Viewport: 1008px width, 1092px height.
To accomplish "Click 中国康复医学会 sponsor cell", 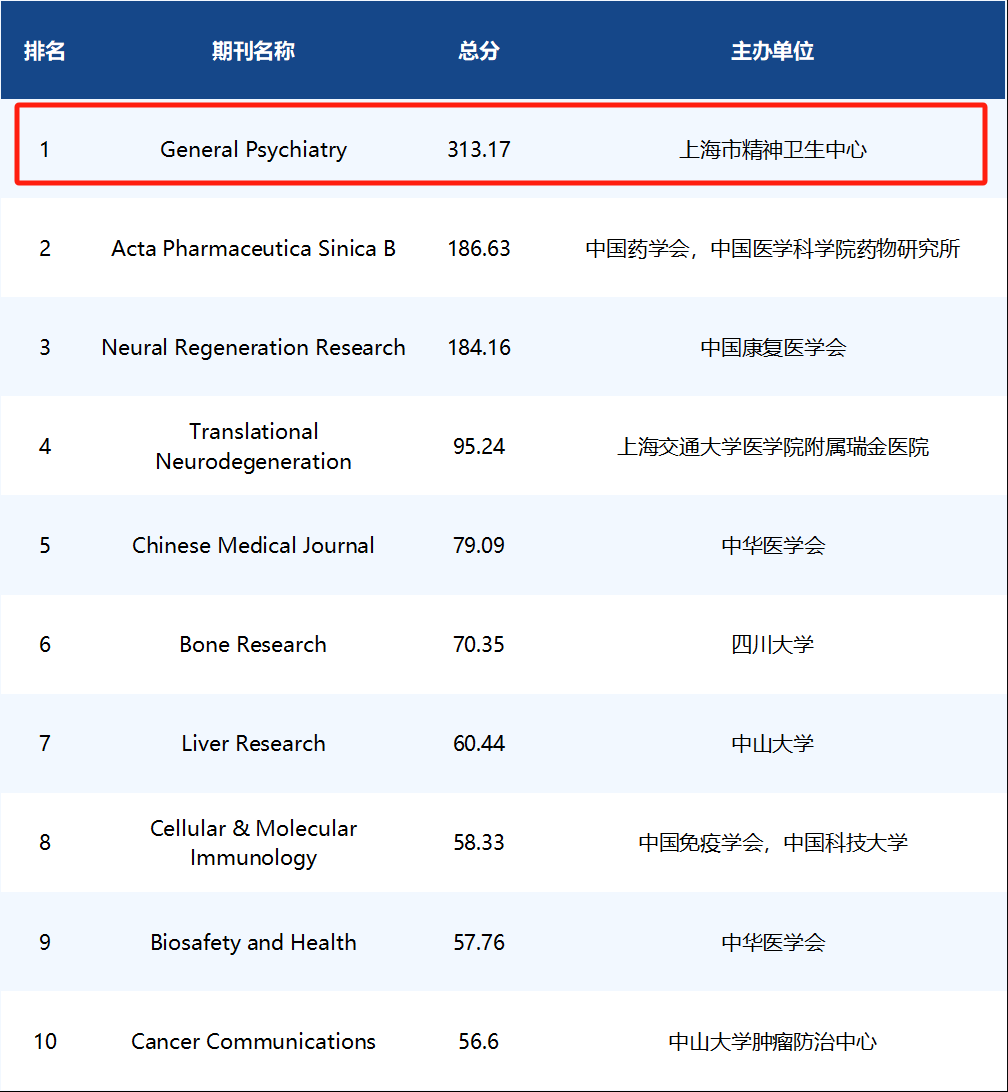I will pyautogui.click(x=773, y=348).
